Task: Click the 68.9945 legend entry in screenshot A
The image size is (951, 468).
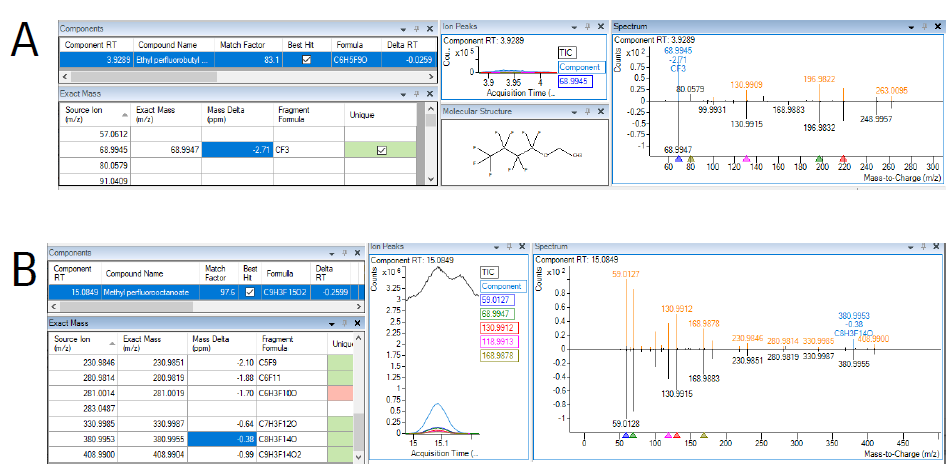Action: pos(576,81)
